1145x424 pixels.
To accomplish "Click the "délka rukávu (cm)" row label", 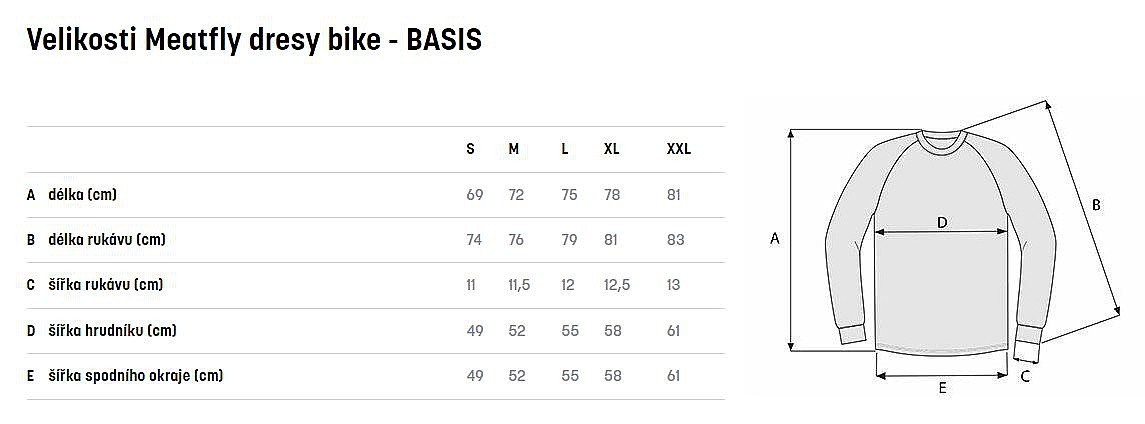I will (107, 240).
